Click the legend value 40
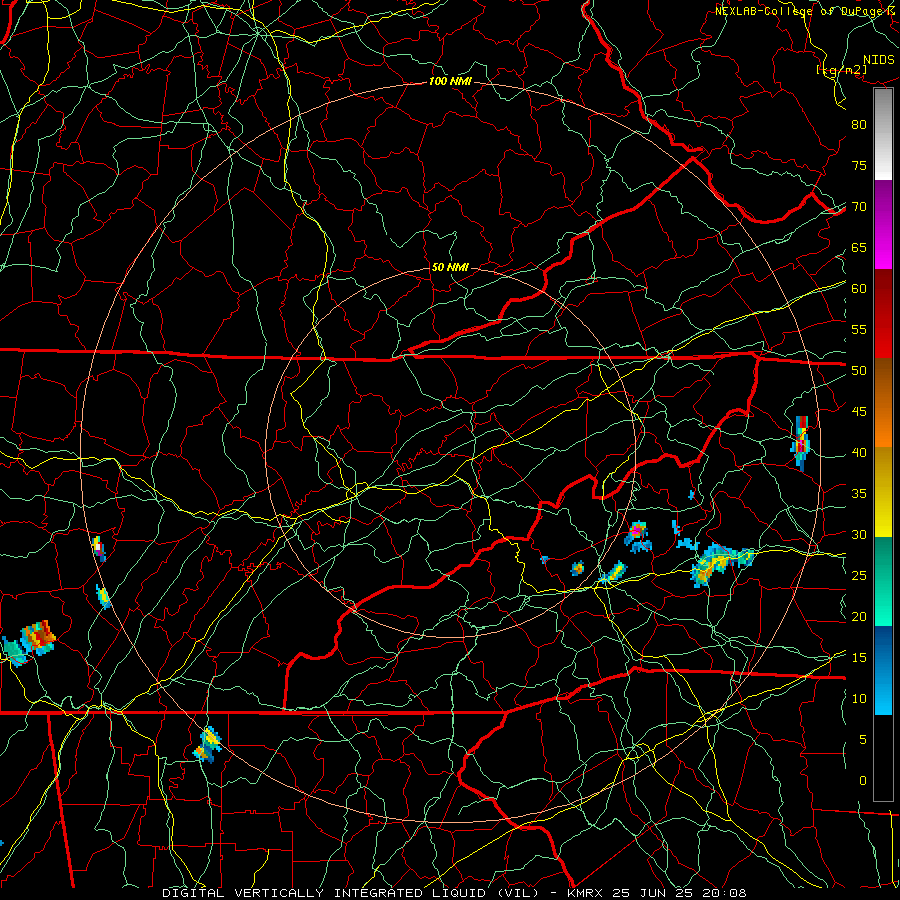Screen dimensions: 900x900 pos(859,453)
